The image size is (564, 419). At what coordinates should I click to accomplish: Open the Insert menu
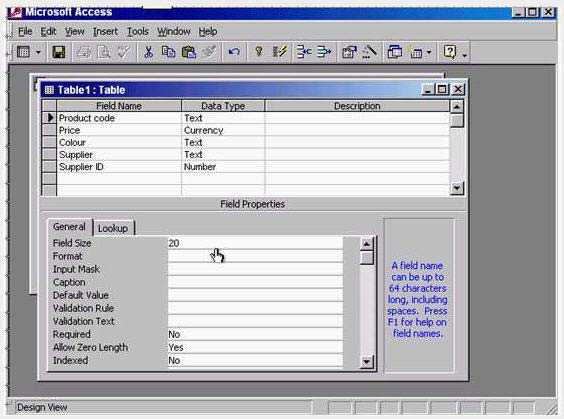coord(105,32)
